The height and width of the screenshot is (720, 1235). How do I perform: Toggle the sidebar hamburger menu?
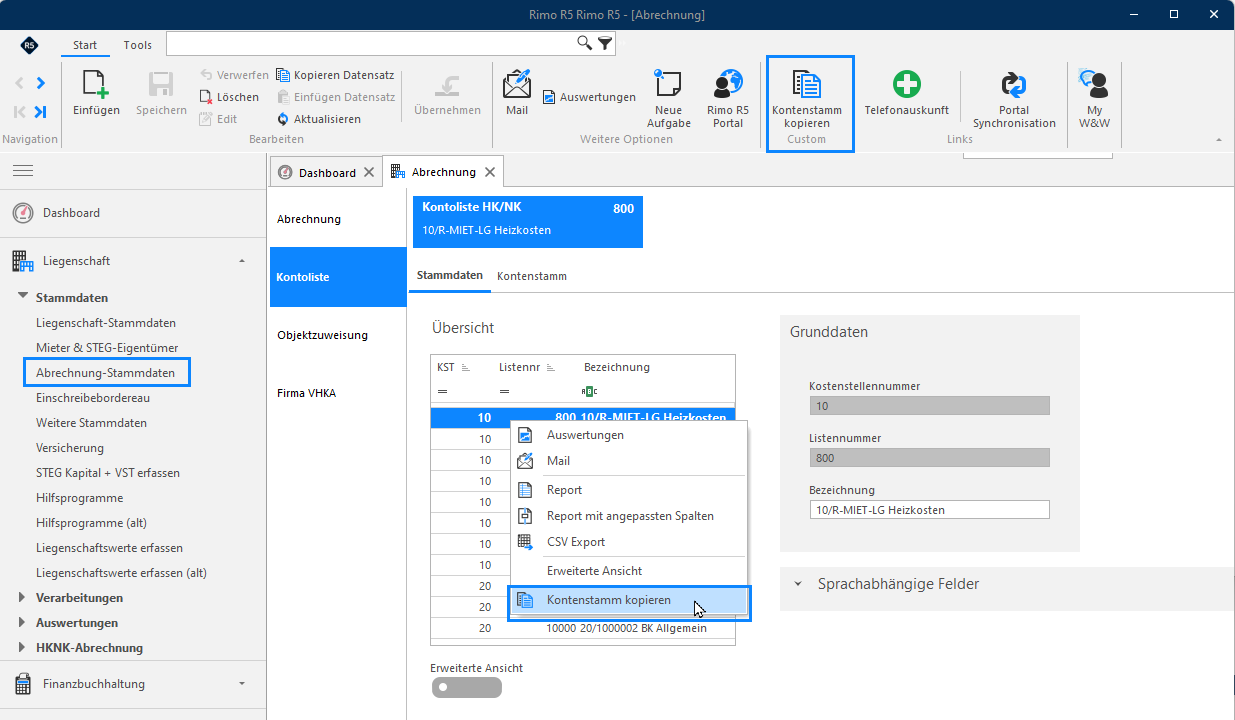pyautogui.click(x=22, y=171)
